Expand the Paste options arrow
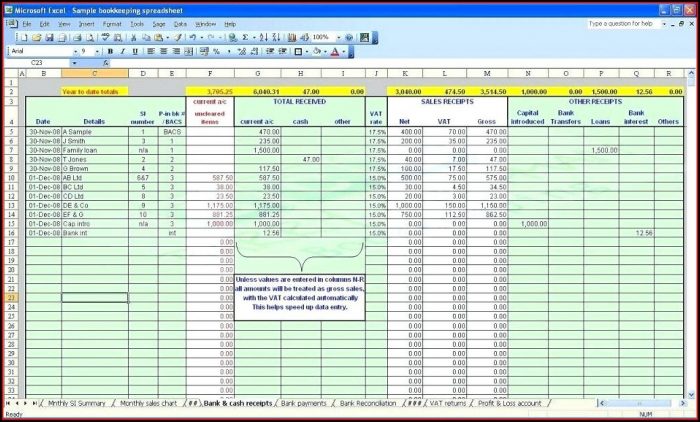The height and width of the screenshot is (422, 700). (167, 38)
